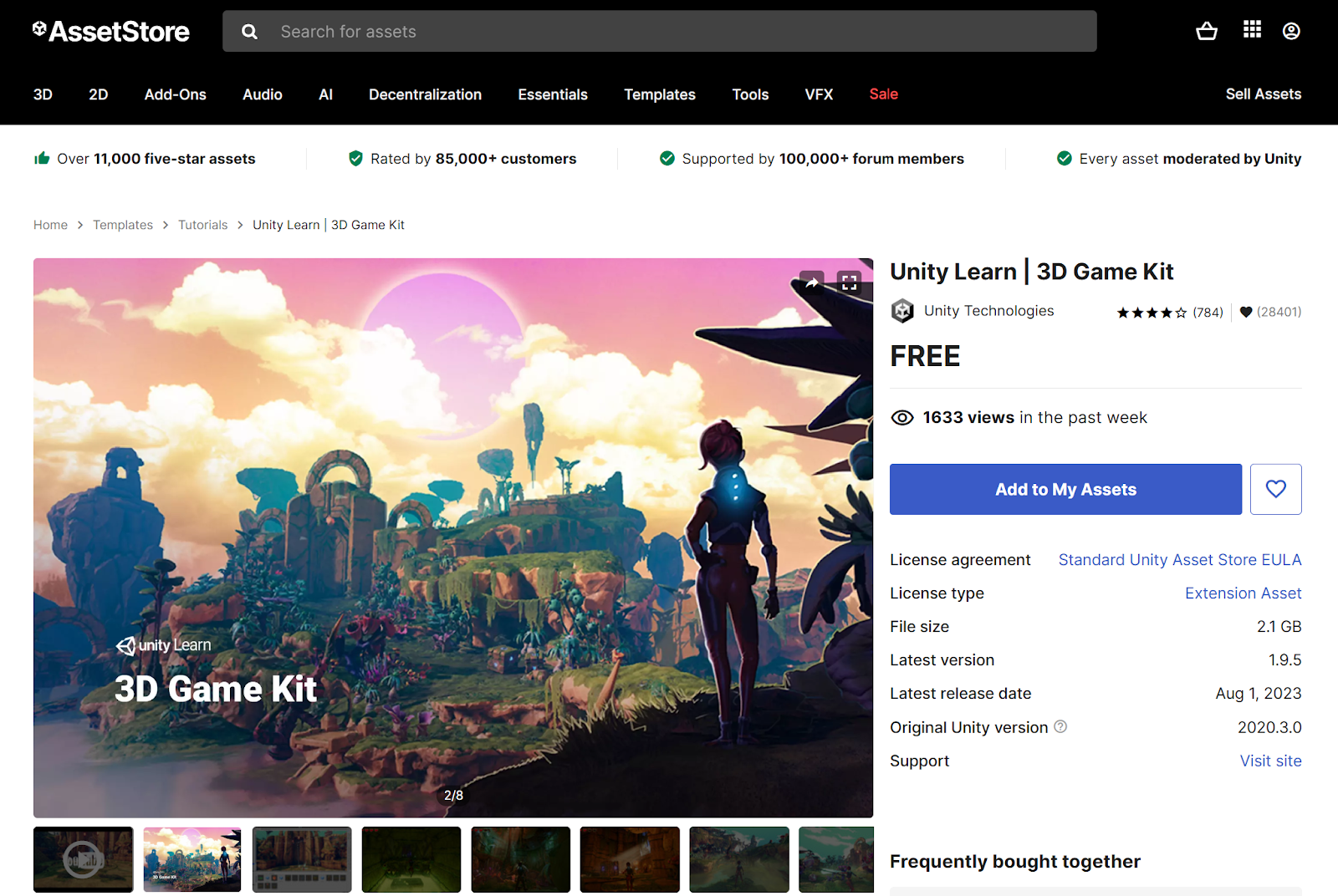The width and height of the screenshot is (1338, 896).
Task: Select the third gallery thumbnail
Action: [302, 859]
